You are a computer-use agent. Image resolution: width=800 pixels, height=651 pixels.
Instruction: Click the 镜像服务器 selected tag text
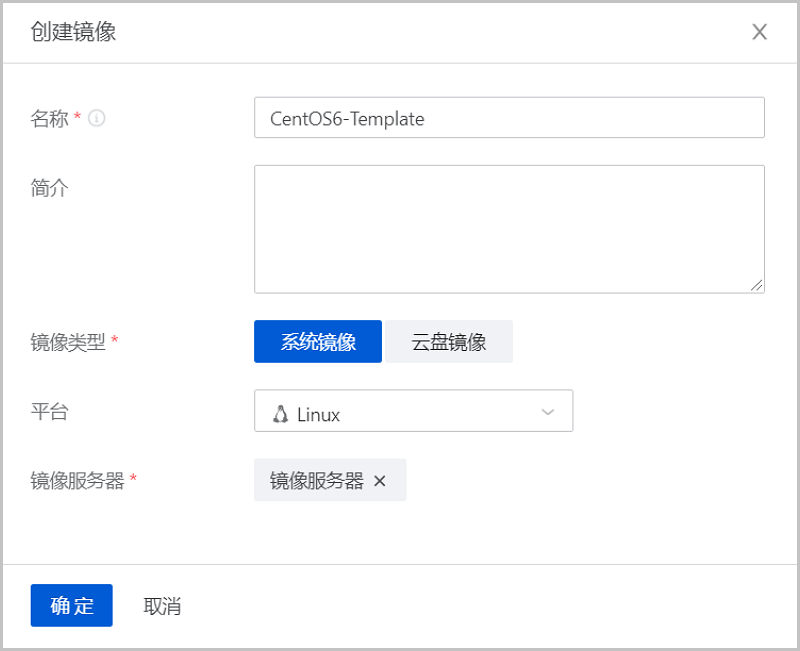pos(317,481)
